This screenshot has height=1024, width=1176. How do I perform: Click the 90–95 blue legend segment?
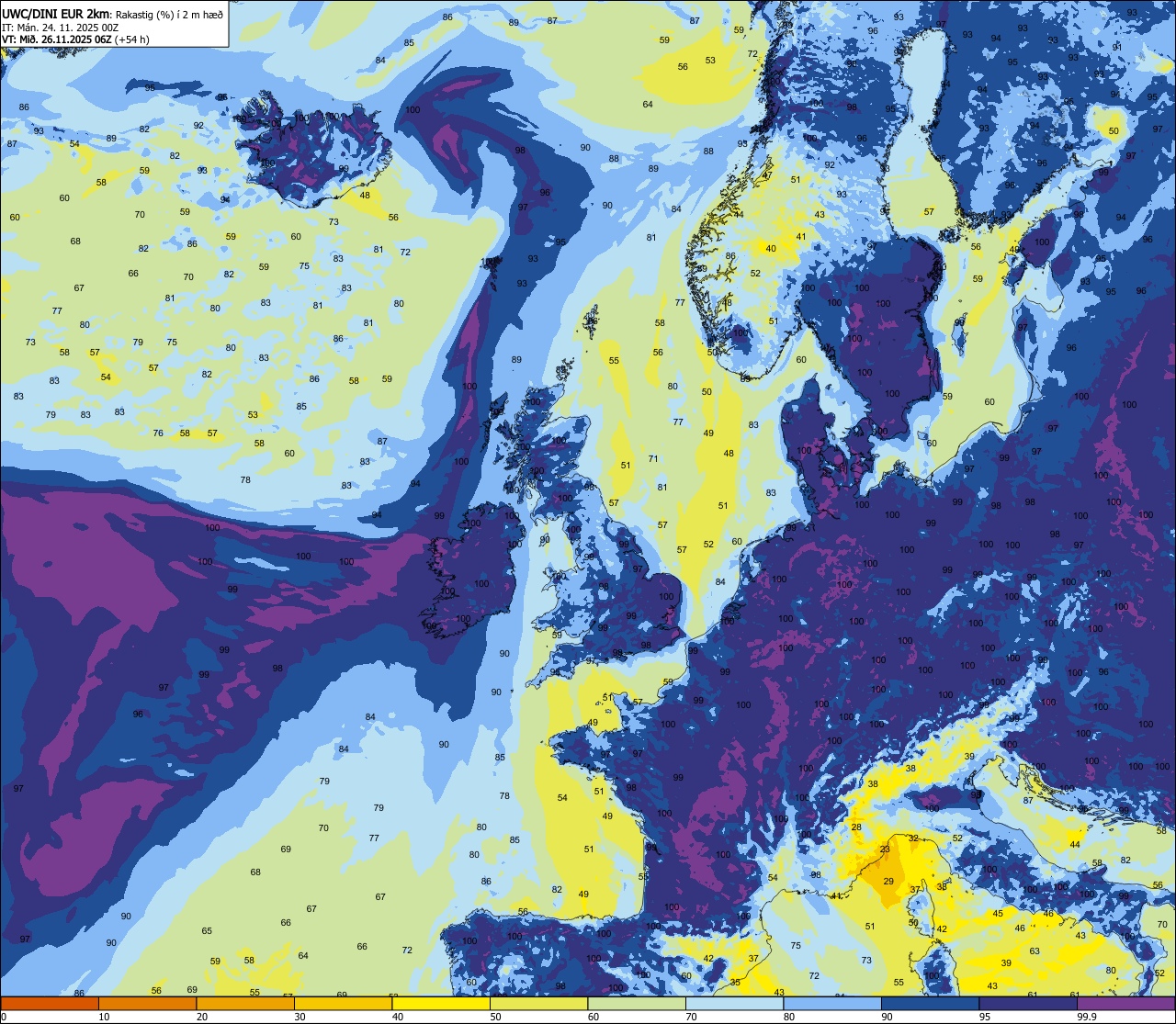(930, 1003)
